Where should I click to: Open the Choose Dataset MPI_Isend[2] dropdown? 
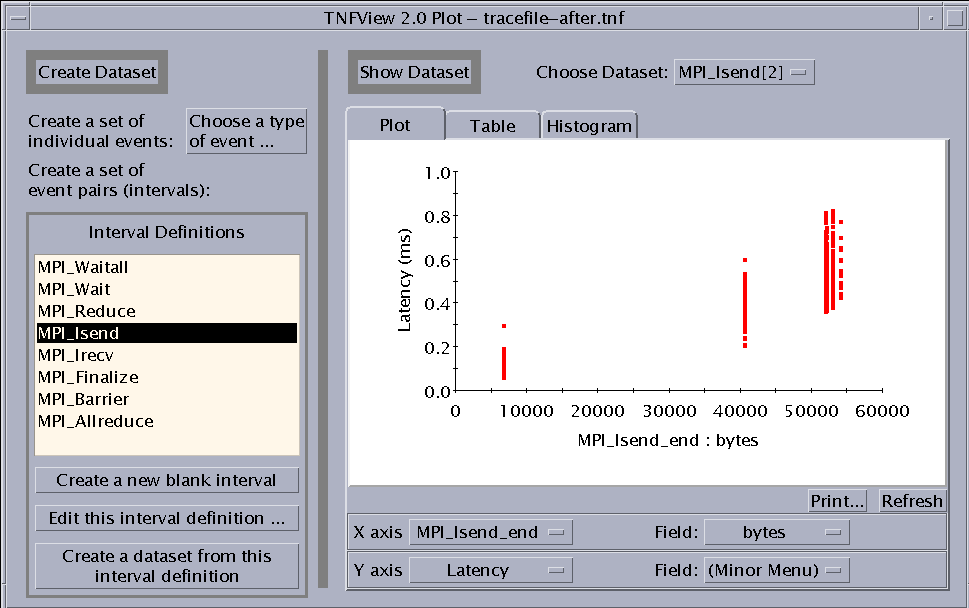pos(744,72)
